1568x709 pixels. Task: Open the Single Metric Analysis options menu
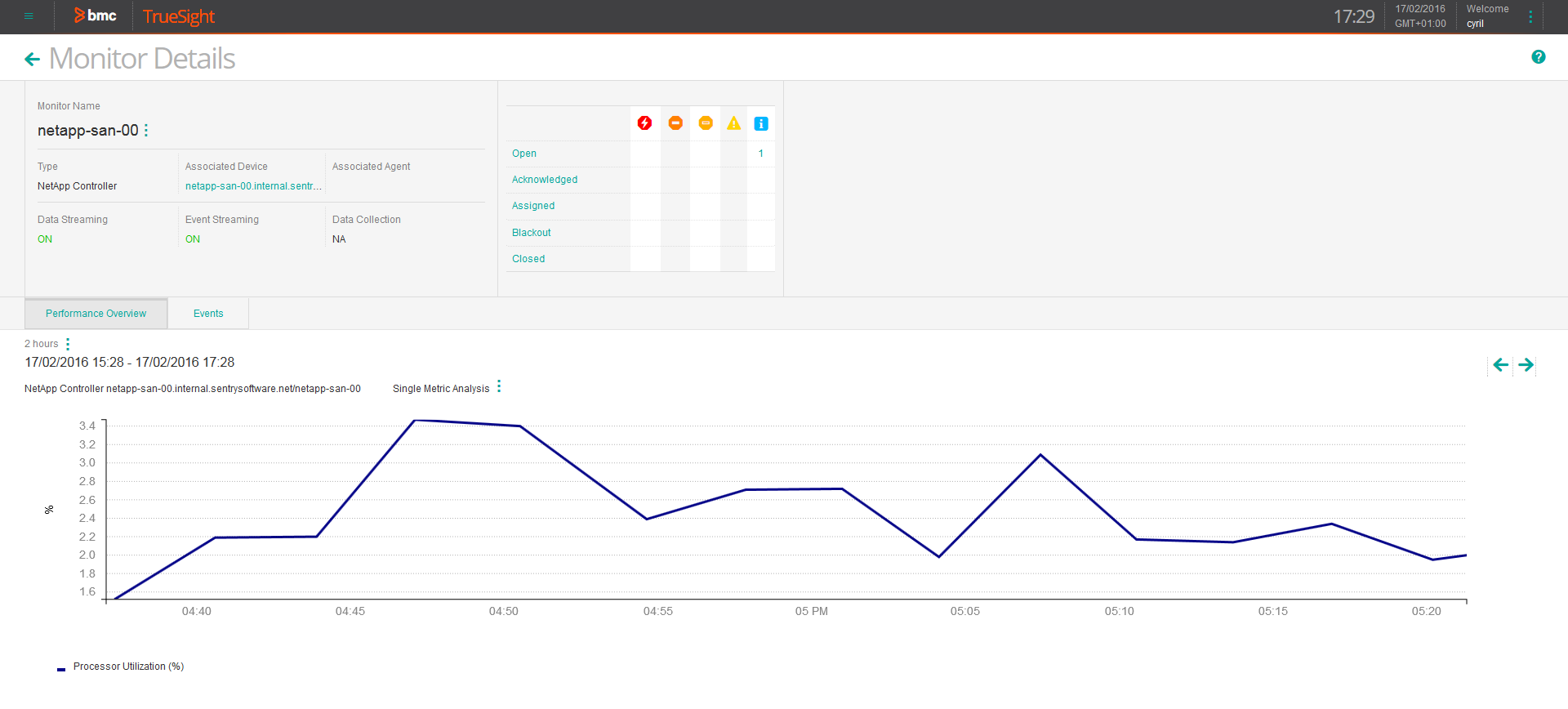499,387
